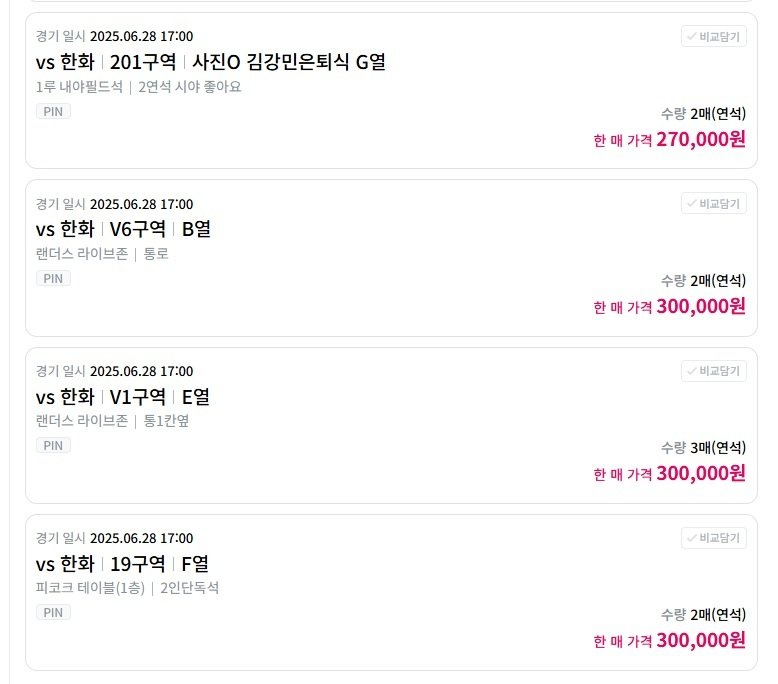The height and width of the screenshot is (684, 778).
Task: Toggle 비교담기 for the V1구역 listing
Action: point(713,371)
